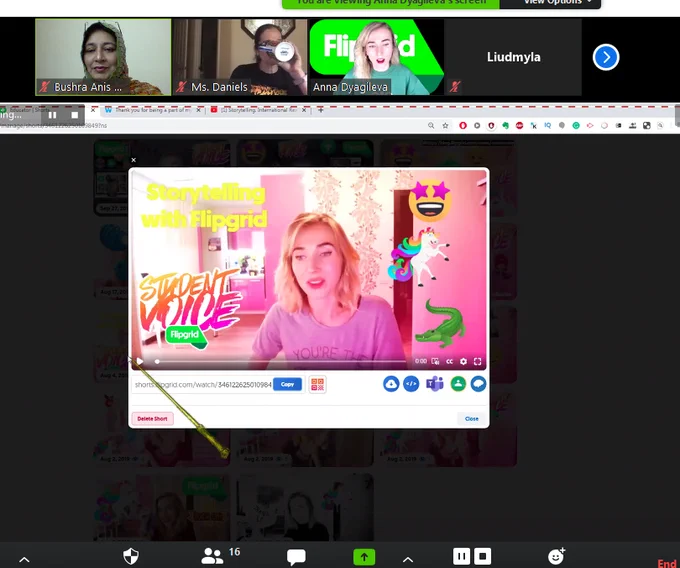Open the Zoom Chat panel
Screen dimensions: 680x568
tap(296, 557)
